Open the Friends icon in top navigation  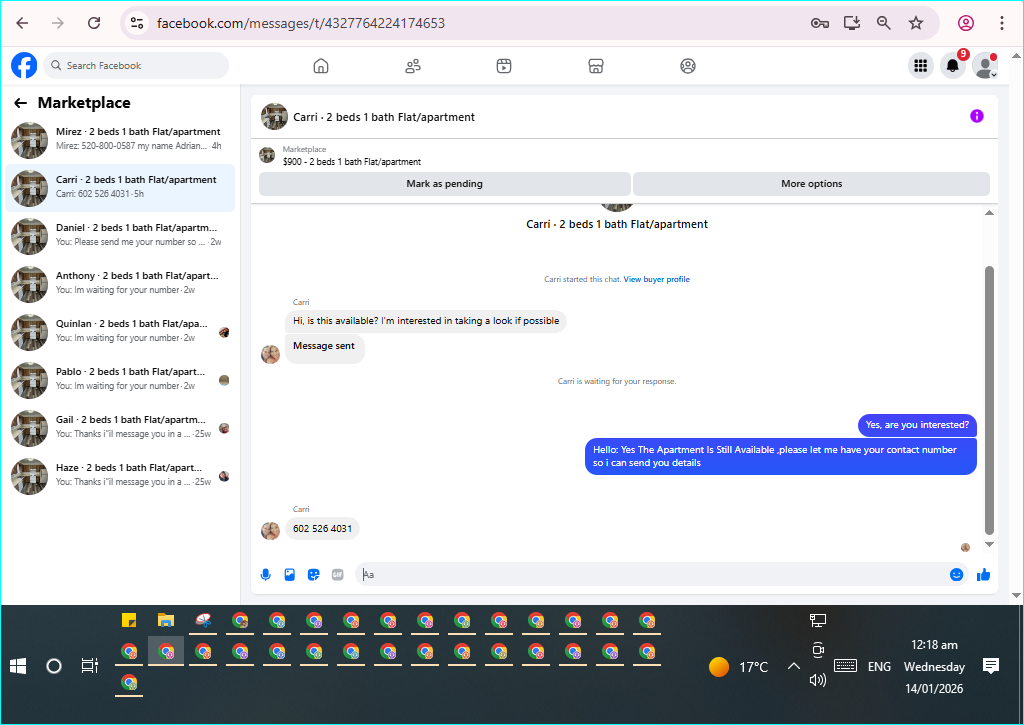pyautogui.click(x=413, y=66)
